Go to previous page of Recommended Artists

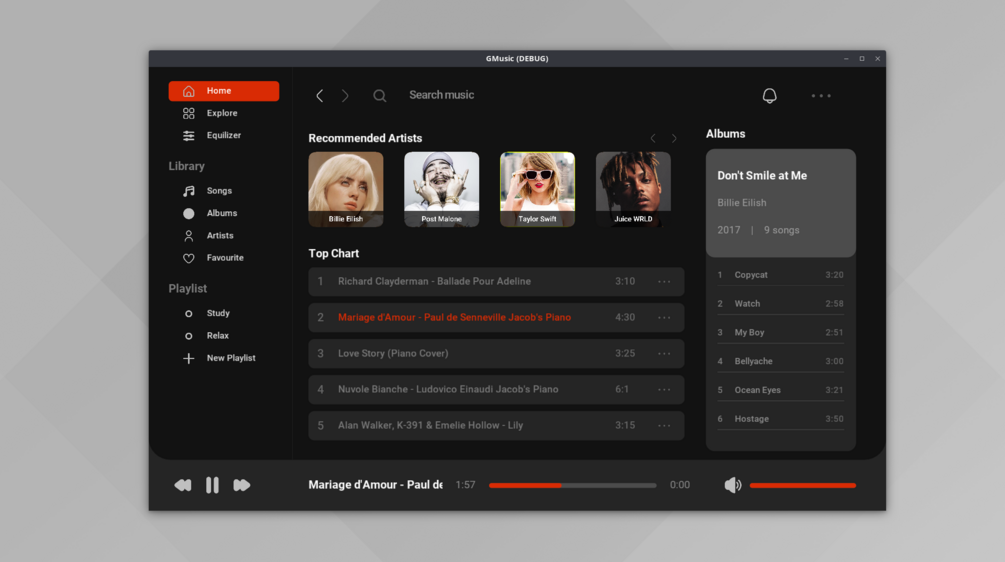652,138
